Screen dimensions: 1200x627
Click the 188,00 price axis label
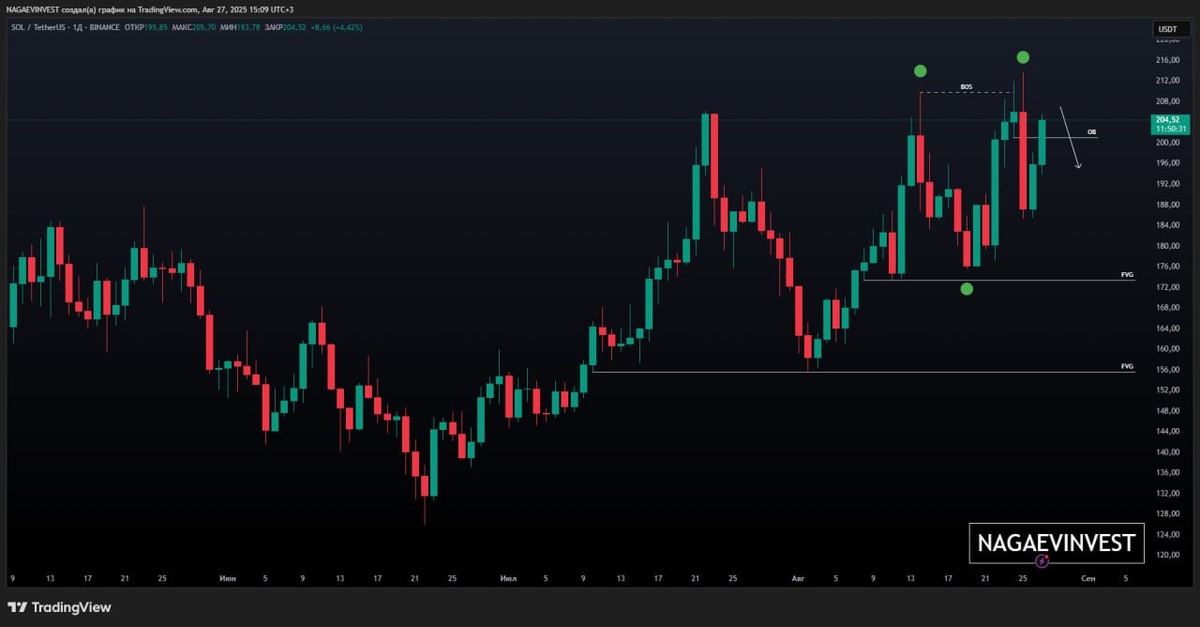[1166, 204]
